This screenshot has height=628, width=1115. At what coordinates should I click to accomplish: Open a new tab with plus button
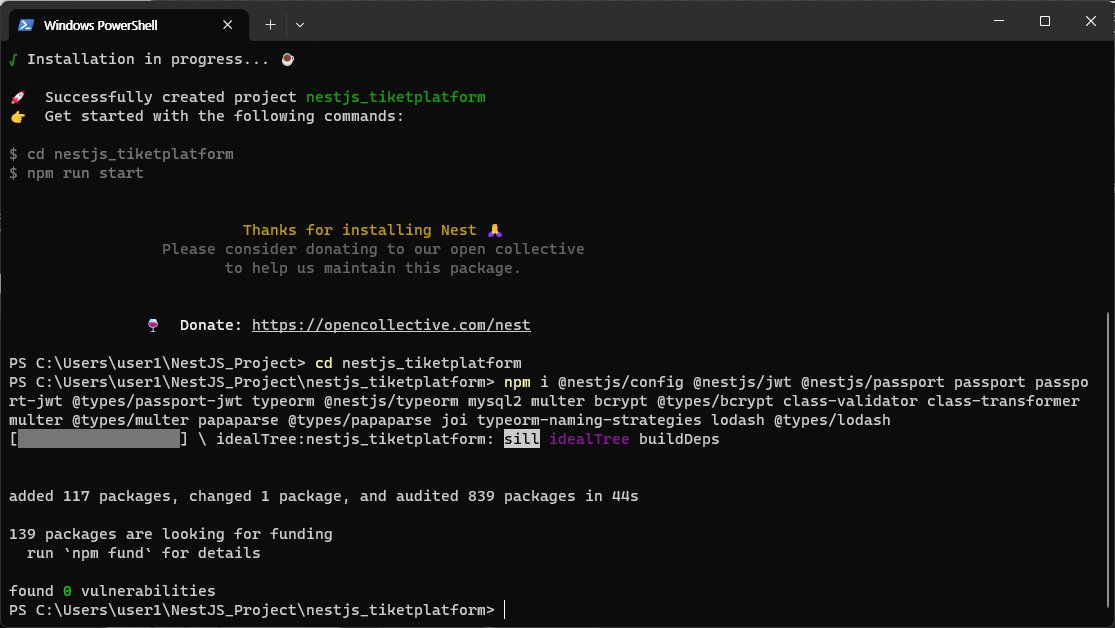click(x=270, y=25)
